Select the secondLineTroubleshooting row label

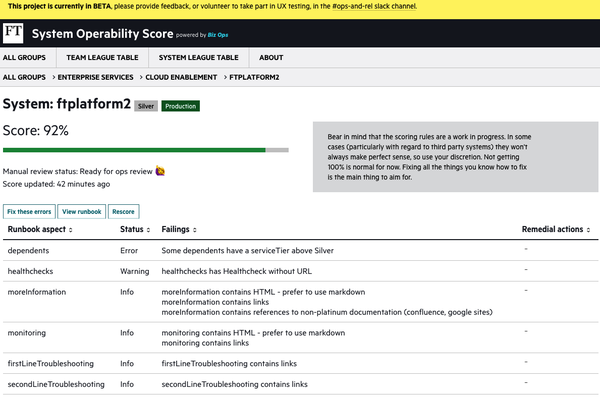tap(56, 384)
